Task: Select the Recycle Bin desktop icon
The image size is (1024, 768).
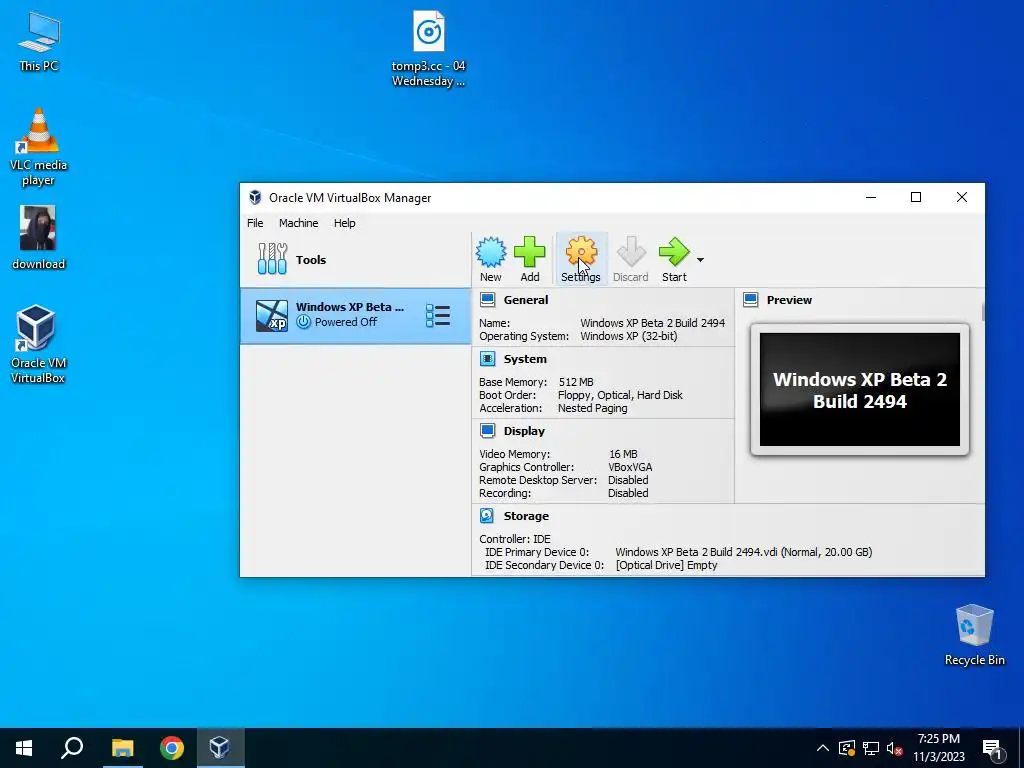Action: (974, 635)
